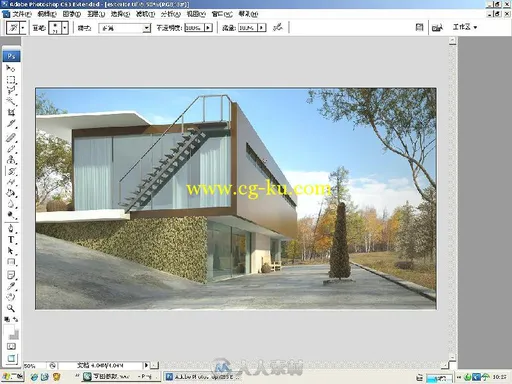Image resolution: width=512 pixels, height=384 pixels.
Task: Select the Hand tool
Action: tap(11, 297)
